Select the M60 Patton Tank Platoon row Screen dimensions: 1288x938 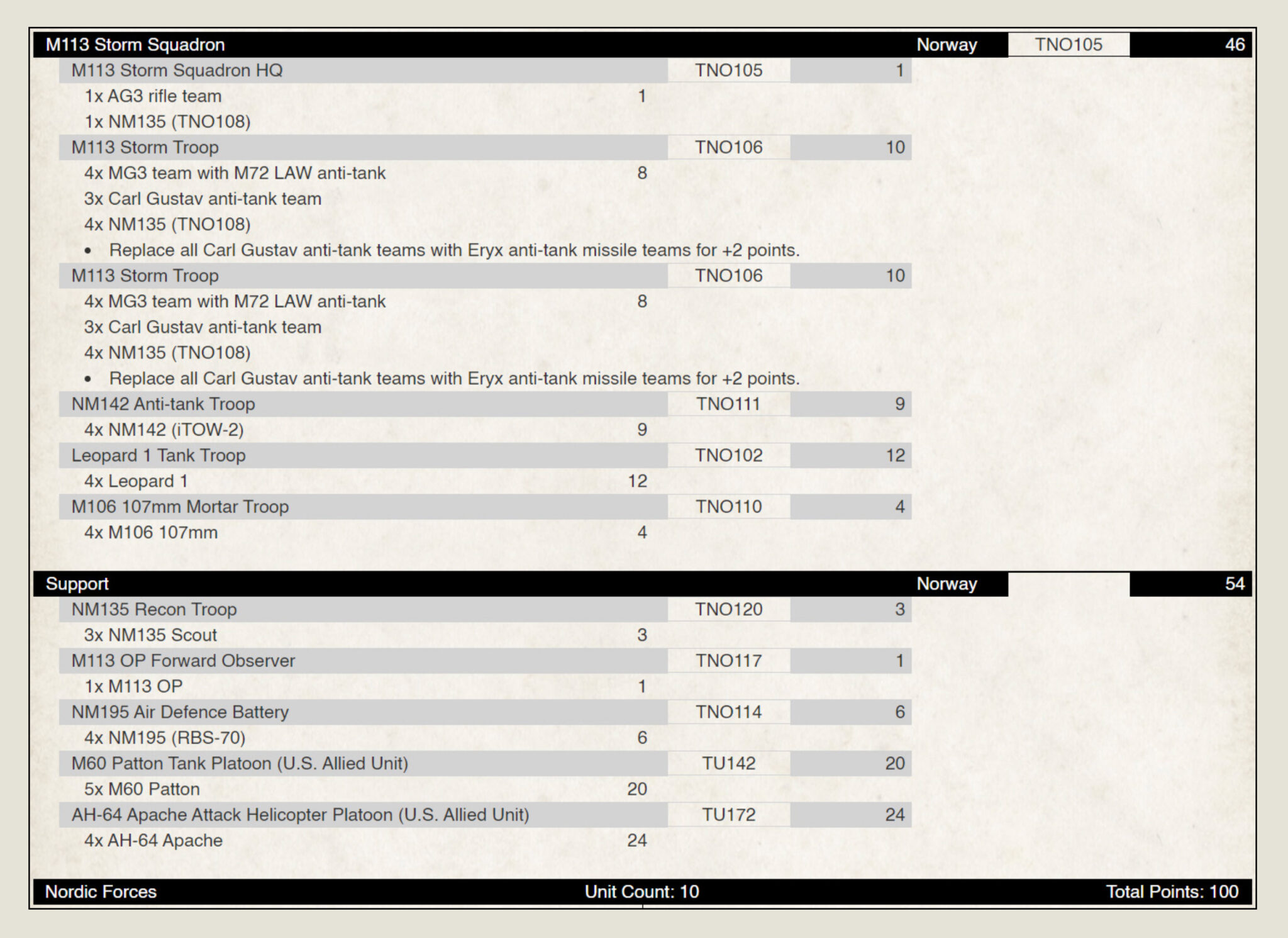tap(240, 763)
